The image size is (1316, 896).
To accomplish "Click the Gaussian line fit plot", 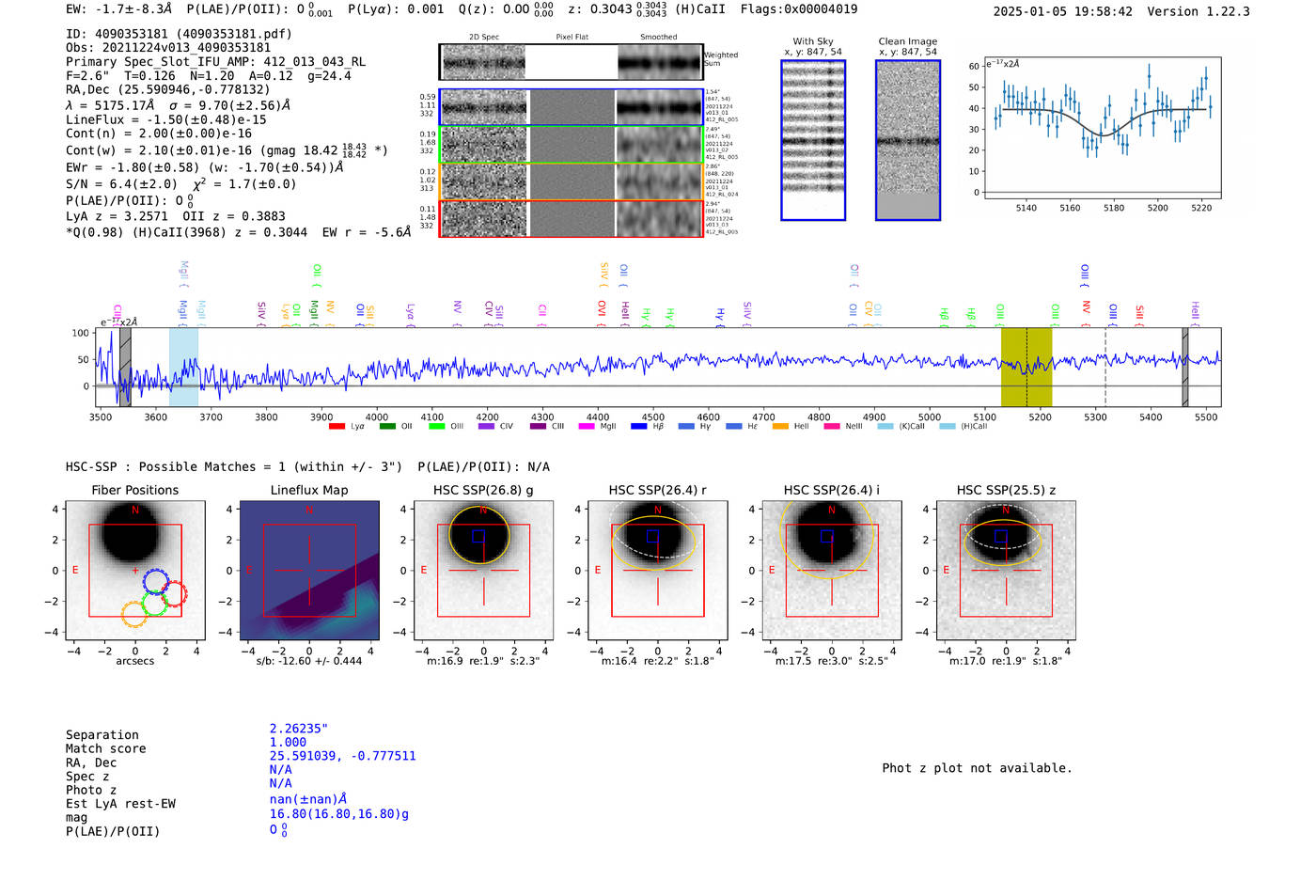I will point(1102,128).
